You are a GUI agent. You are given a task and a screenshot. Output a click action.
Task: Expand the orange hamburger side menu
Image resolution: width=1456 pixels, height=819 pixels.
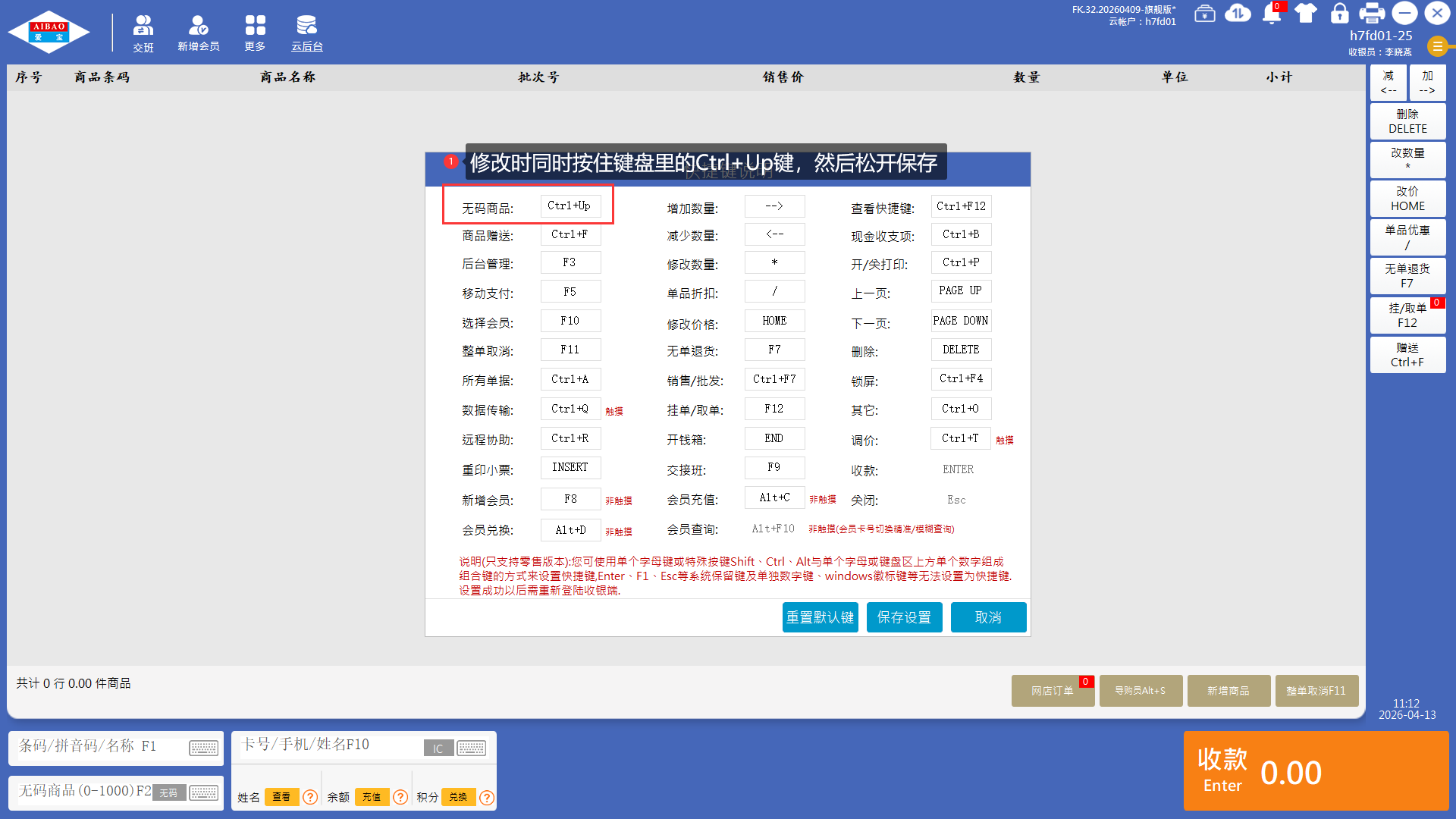[x=1437, y=46]
